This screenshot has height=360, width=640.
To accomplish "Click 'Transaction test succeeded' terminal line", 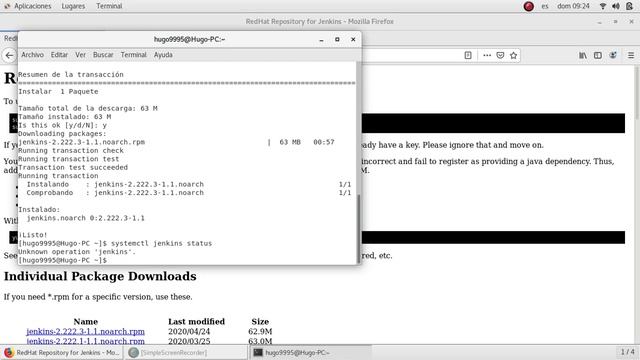I will (73, 167).
